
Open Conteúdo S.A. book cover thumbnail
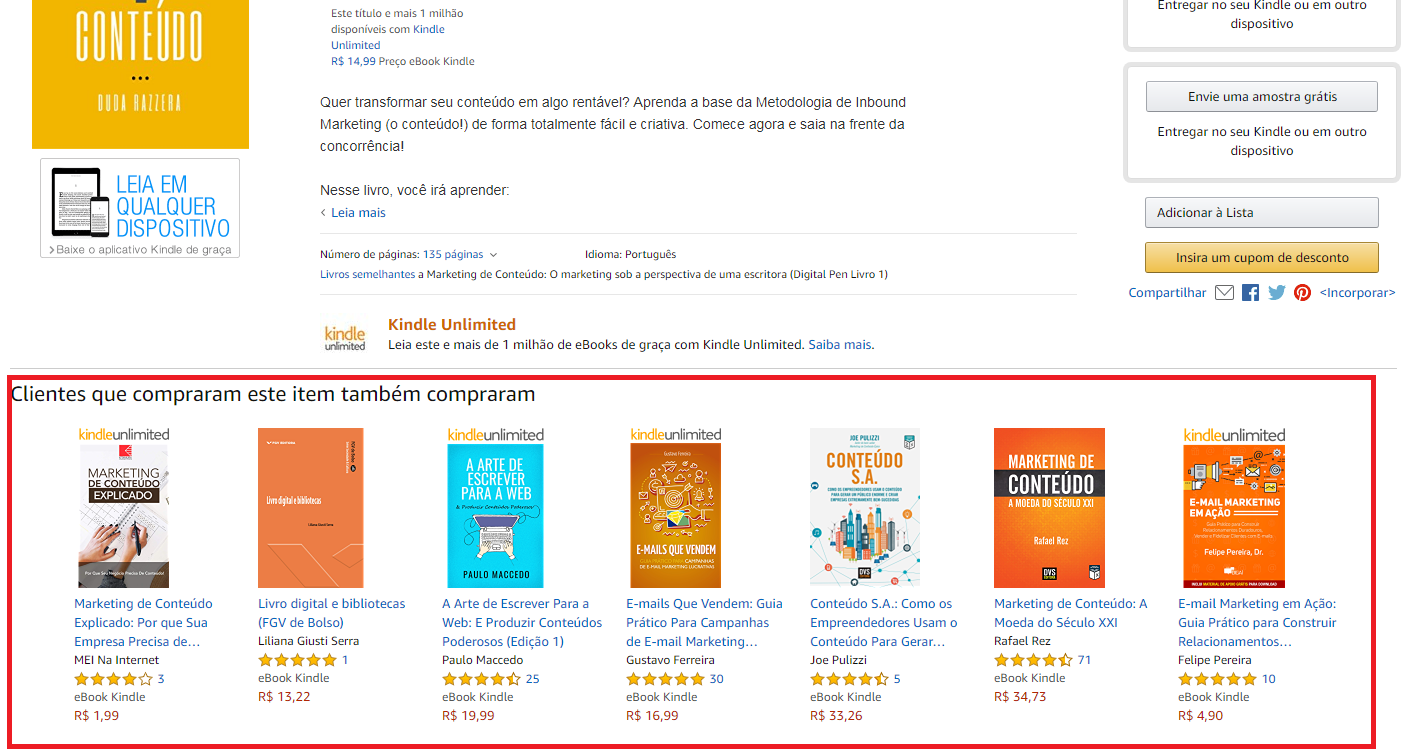[865, 508]
